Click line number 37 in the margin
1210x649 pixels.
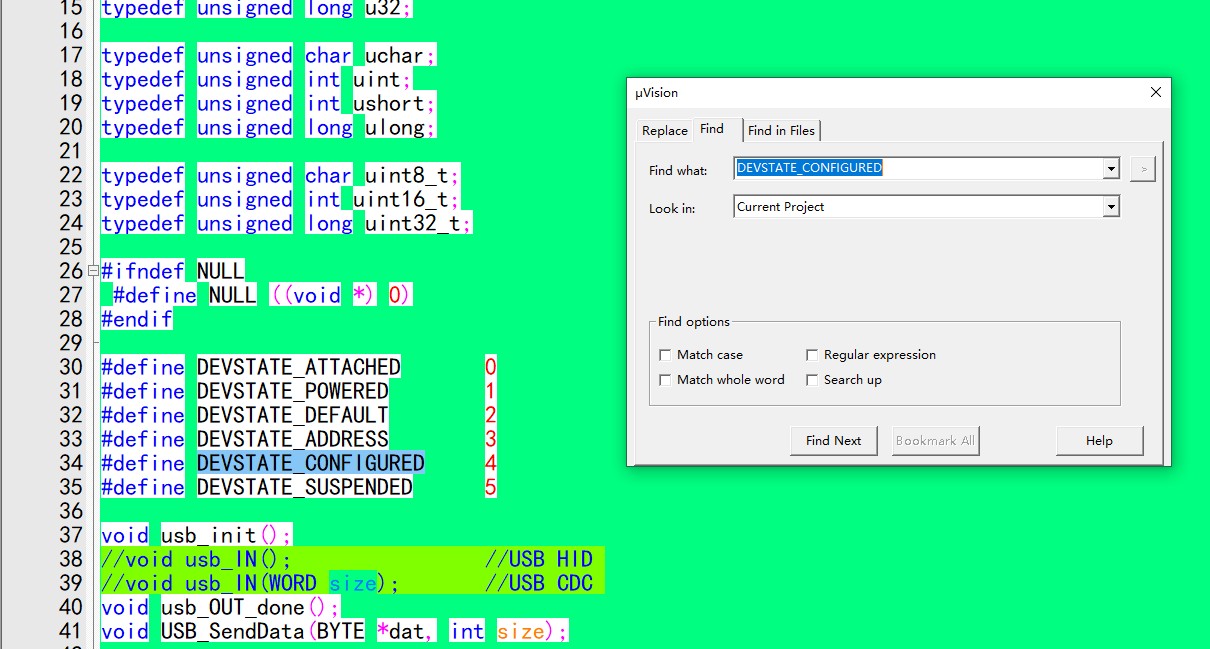pyautogui.click(x=71, y=535)
